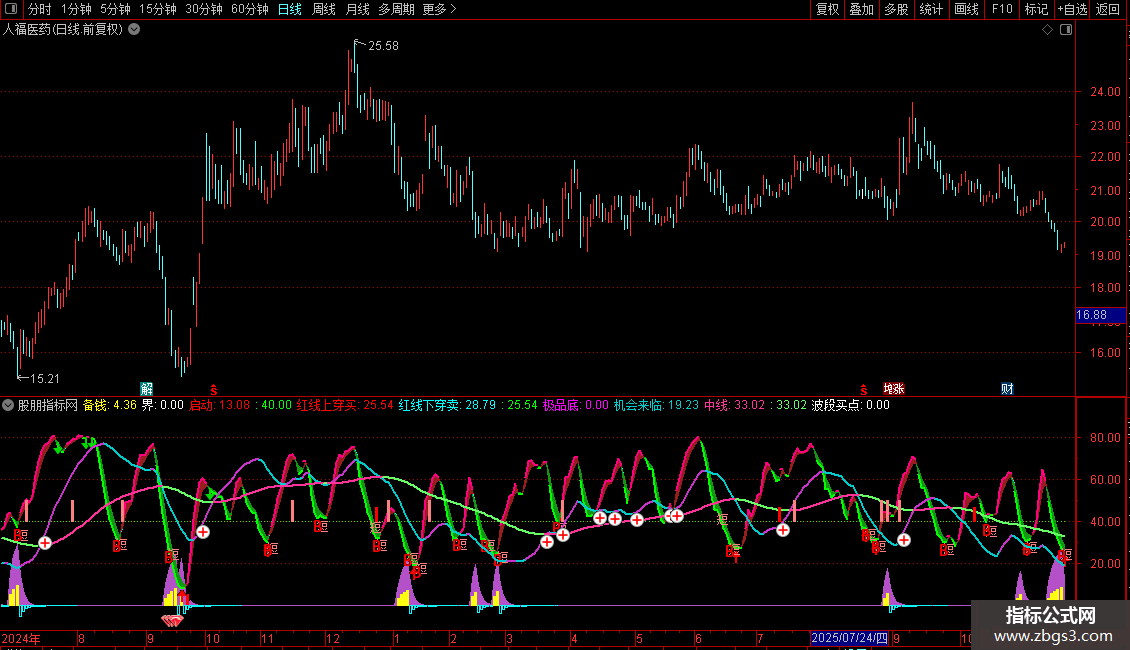Open the 更多 periods menu

438,10
